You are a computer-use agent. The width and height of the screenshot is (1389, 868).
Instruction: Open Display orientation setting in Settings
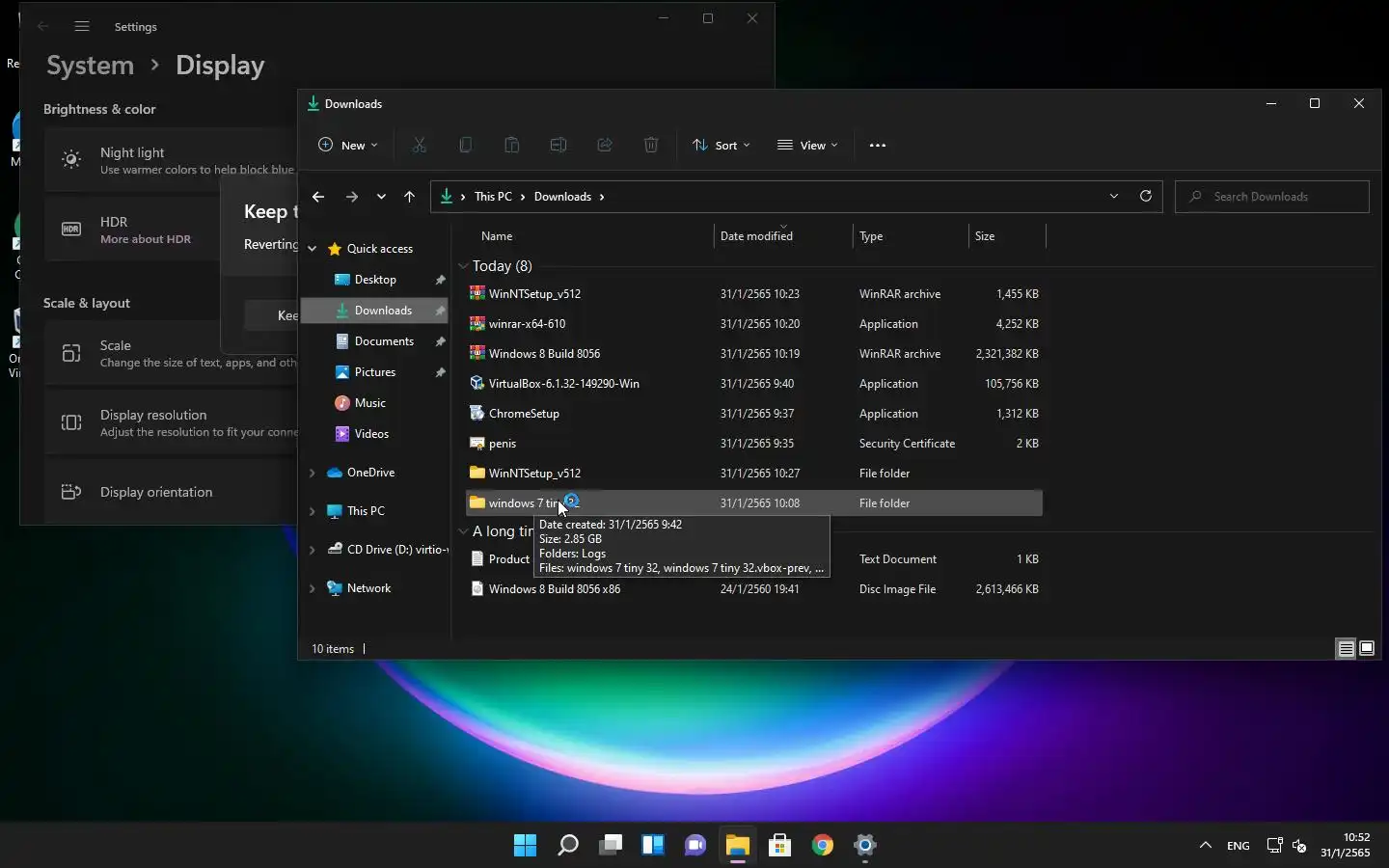click(172, 492)
